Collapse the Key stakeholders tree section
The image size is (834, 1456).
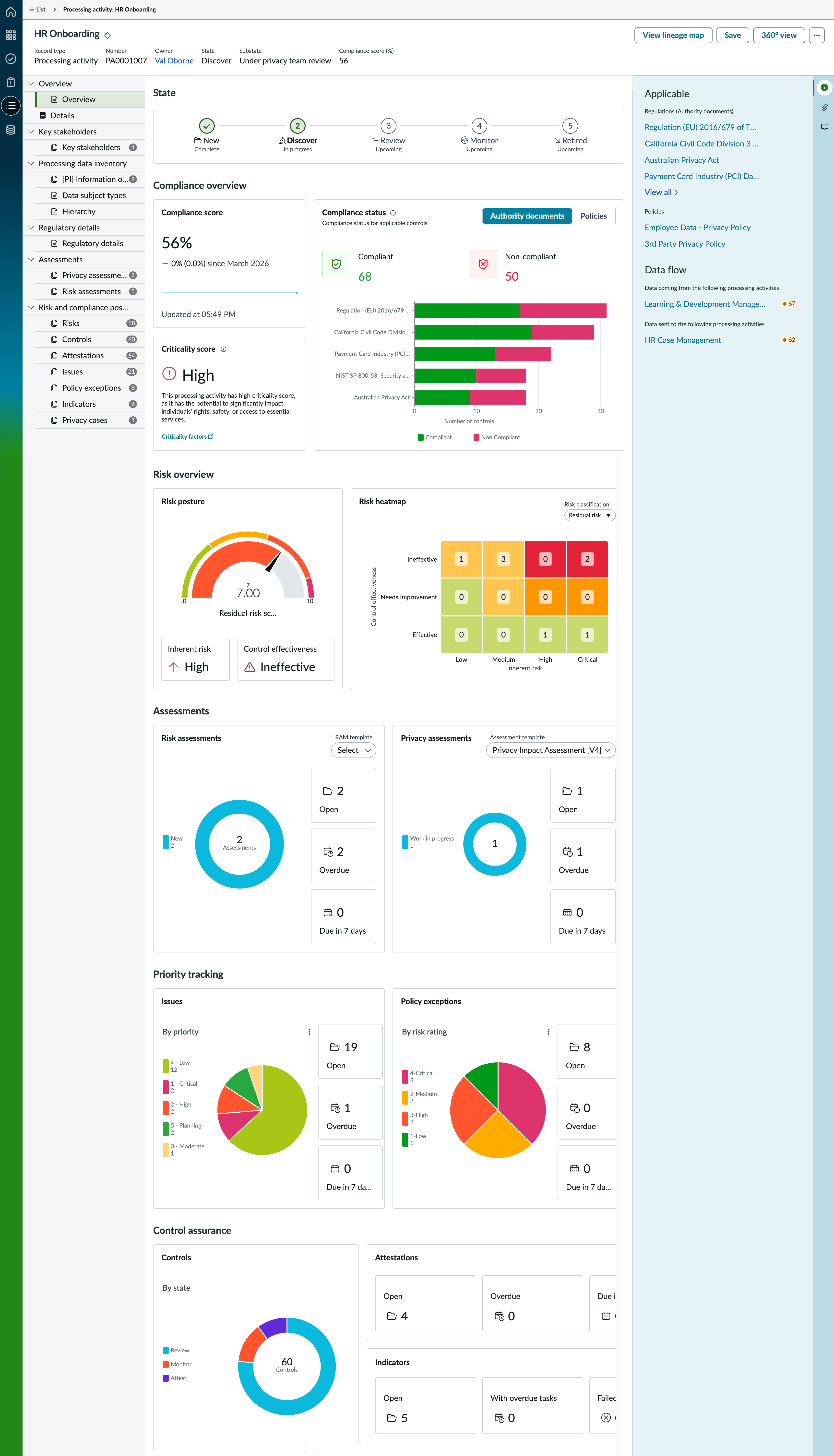pos(31,132)
